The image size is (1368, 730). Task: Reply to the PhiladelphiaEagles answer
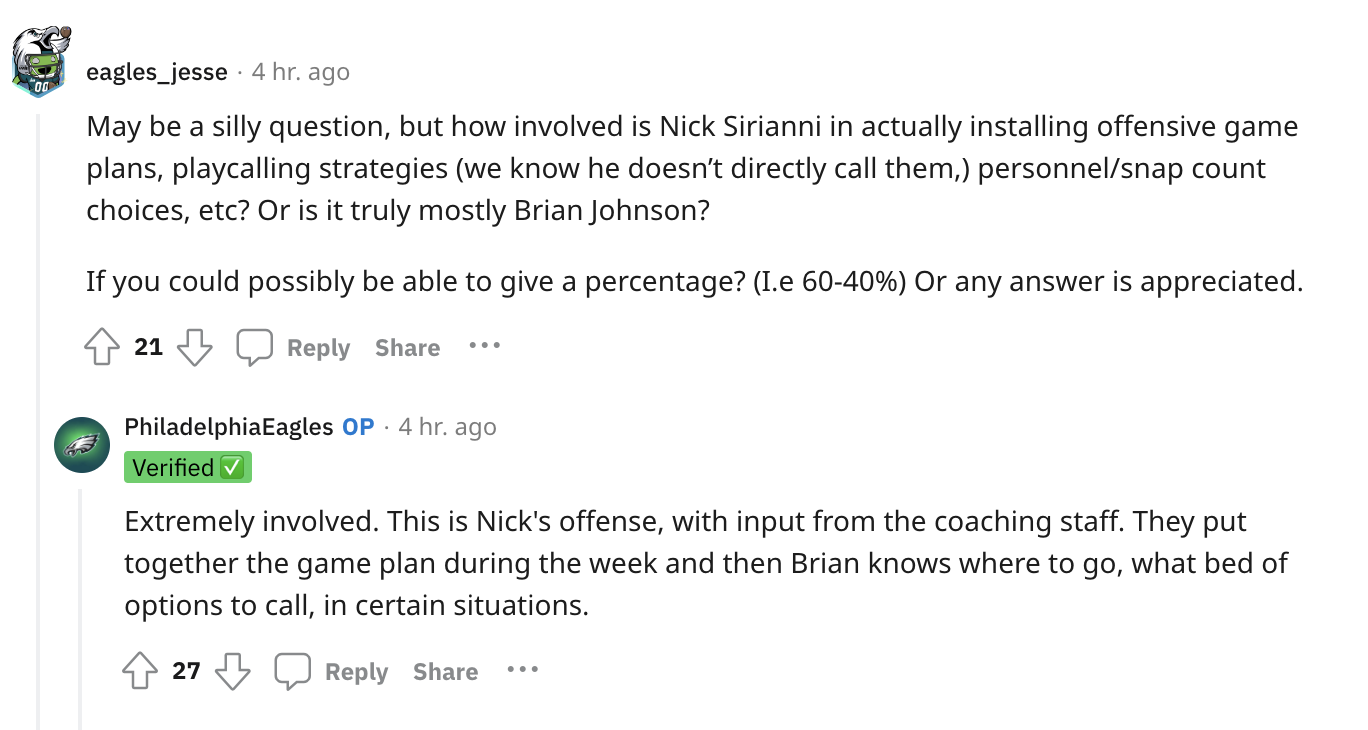(x=332, y=671)
